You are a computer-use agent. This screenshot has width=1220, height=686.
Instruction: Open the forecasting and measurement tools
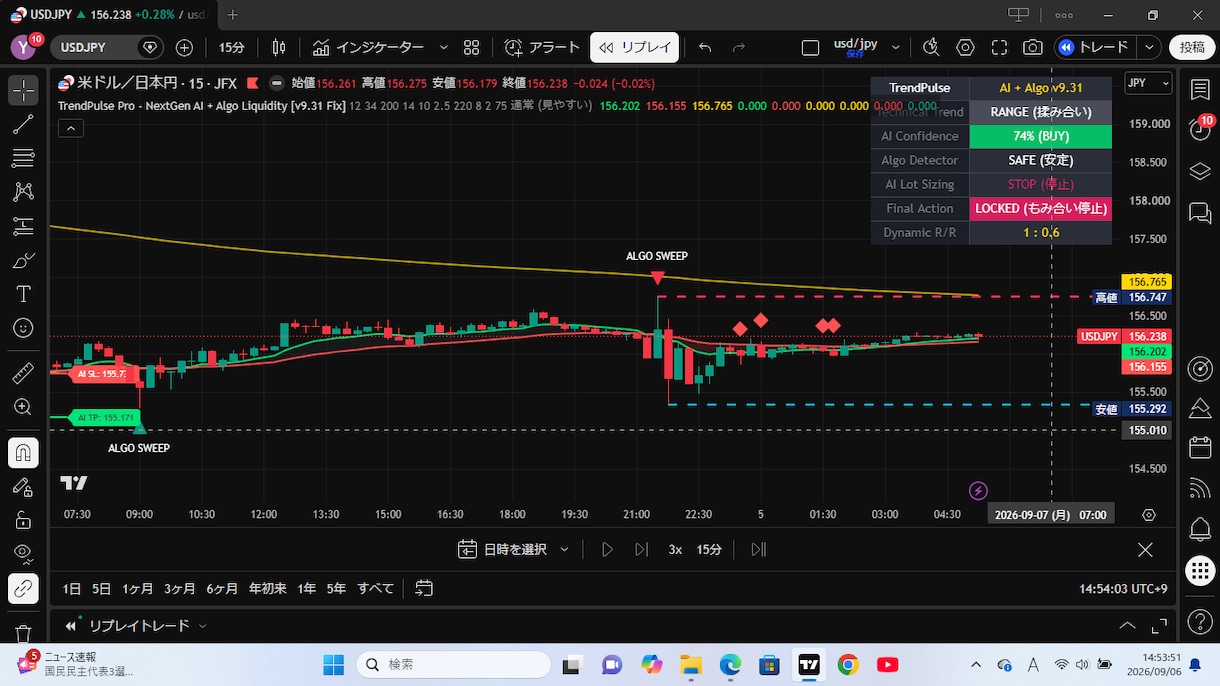(23, 226)
